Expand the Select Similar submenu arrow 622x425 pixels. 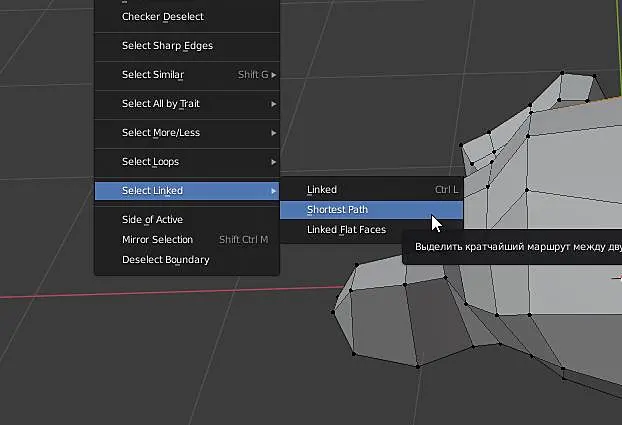[x=274, y=75]
